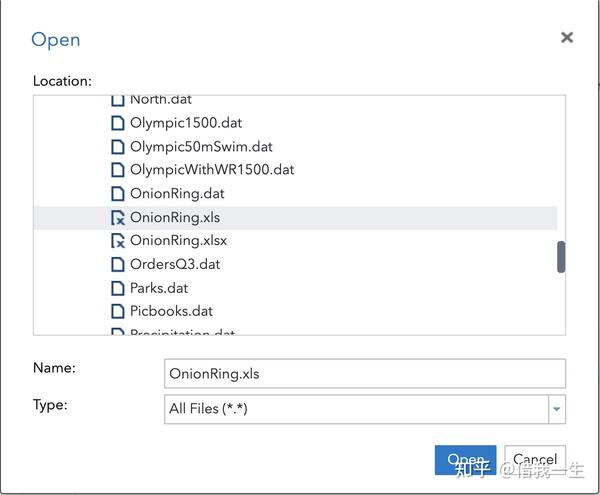600x495 pixels.
Task: Choose OrdersQ3.dat in the file list
Action: pyautogui.click(x=175, y=264)
